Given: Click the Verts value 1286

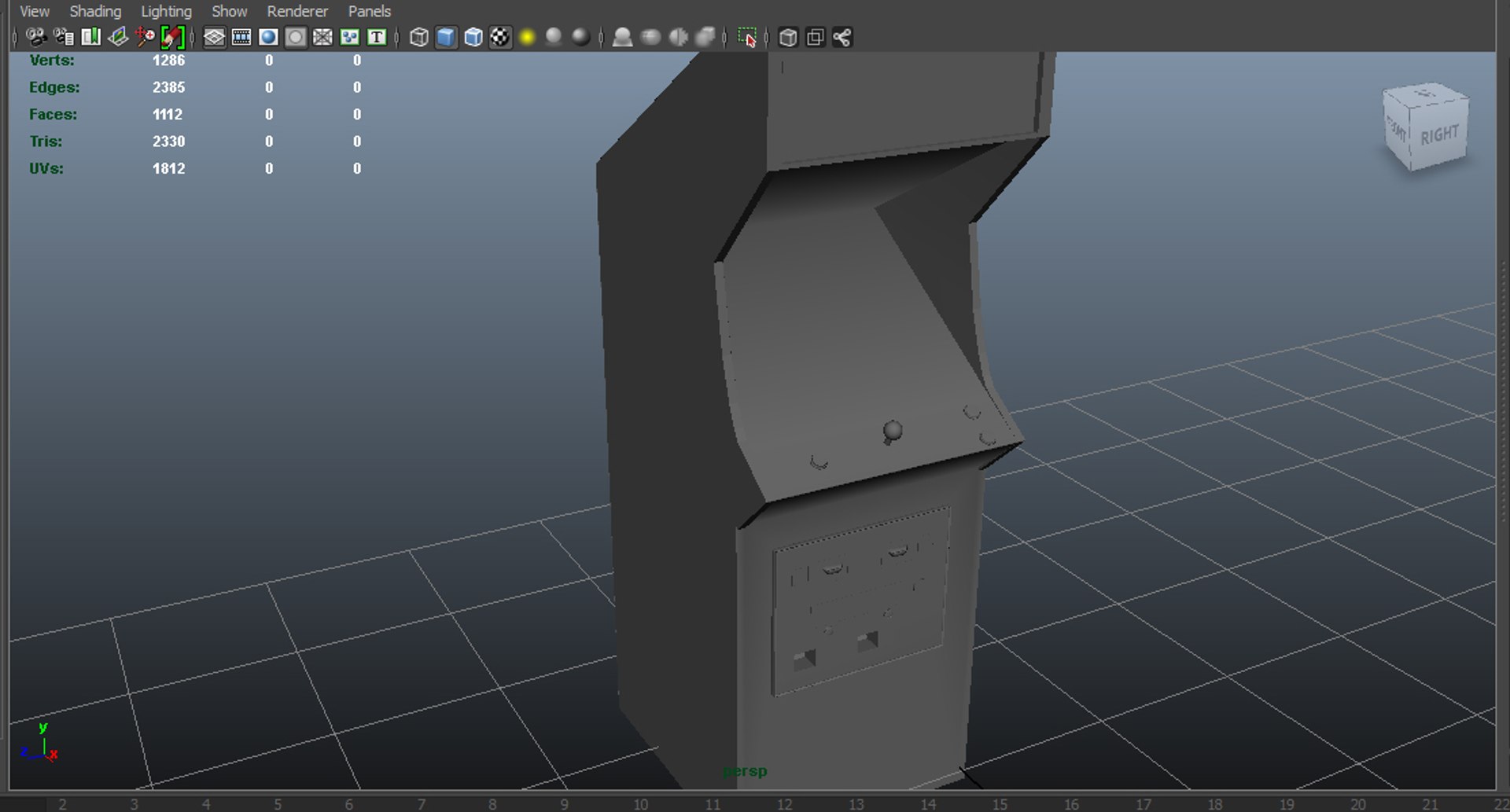Looking at the screenshot, I should tap(168, 61).
